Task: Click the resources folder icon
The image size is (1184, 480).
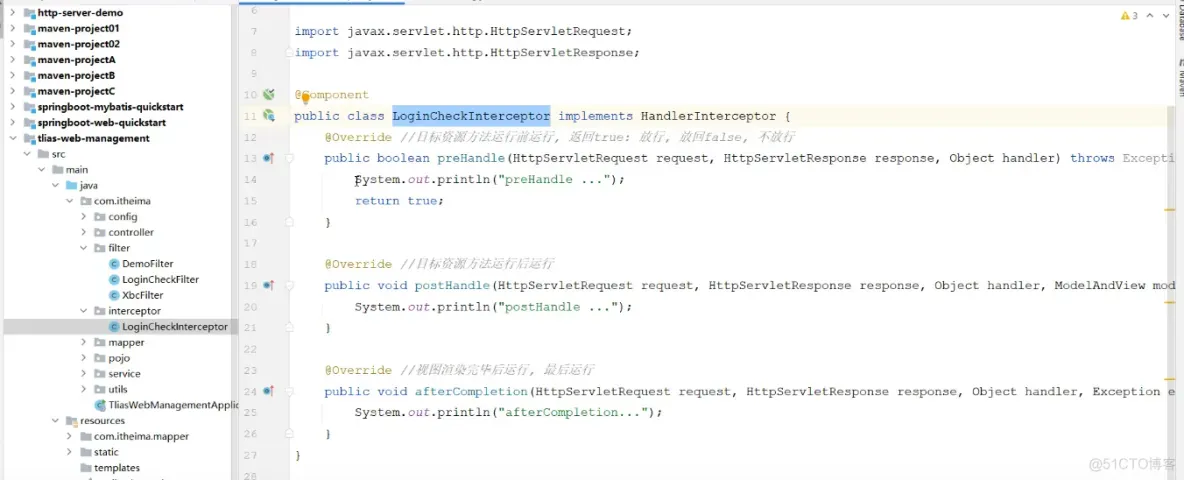Action: [72, 420]
